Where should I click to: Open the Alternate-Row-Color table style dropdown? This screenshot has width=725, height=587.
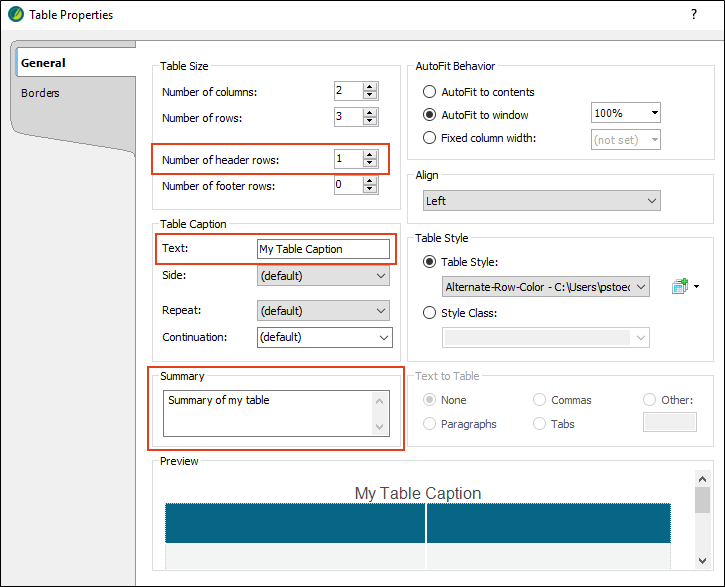(x=545, y=287)
